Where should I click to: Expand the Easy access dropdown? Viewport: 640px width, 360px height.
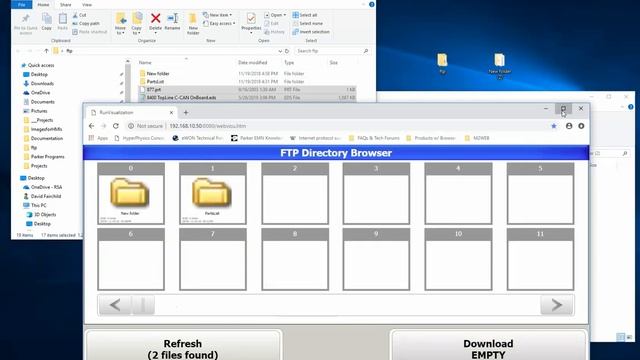(219, 24)
